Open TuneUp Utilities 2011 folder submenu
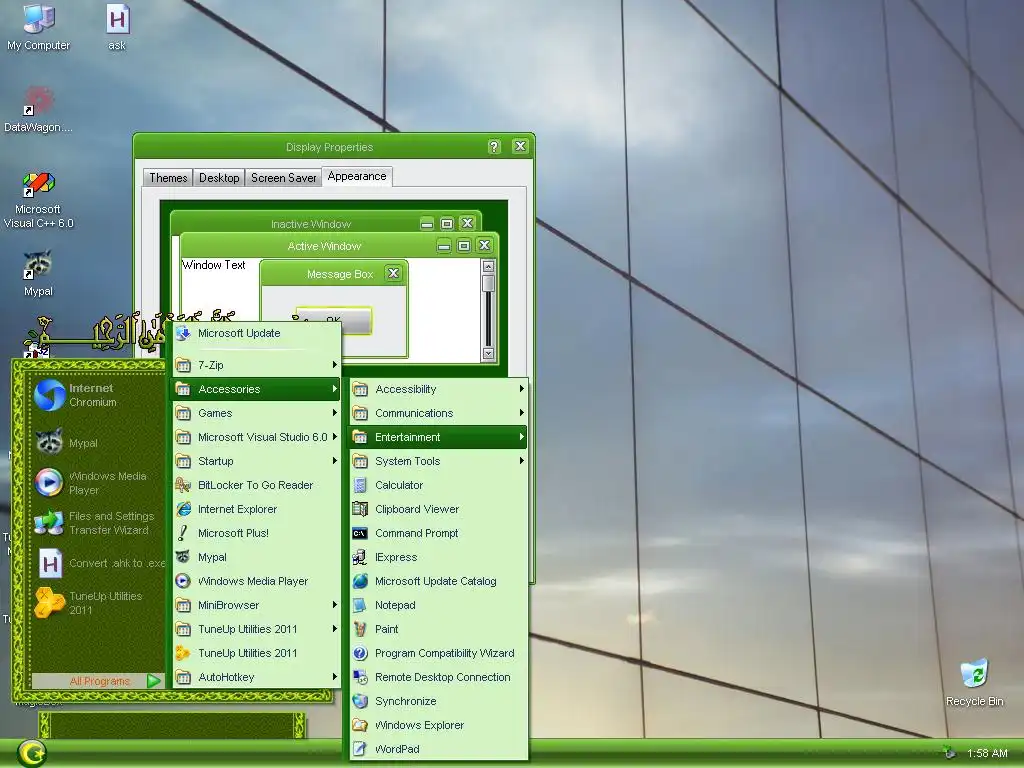Viewport: 1024px width, 768px height. (x=256, y=630)
